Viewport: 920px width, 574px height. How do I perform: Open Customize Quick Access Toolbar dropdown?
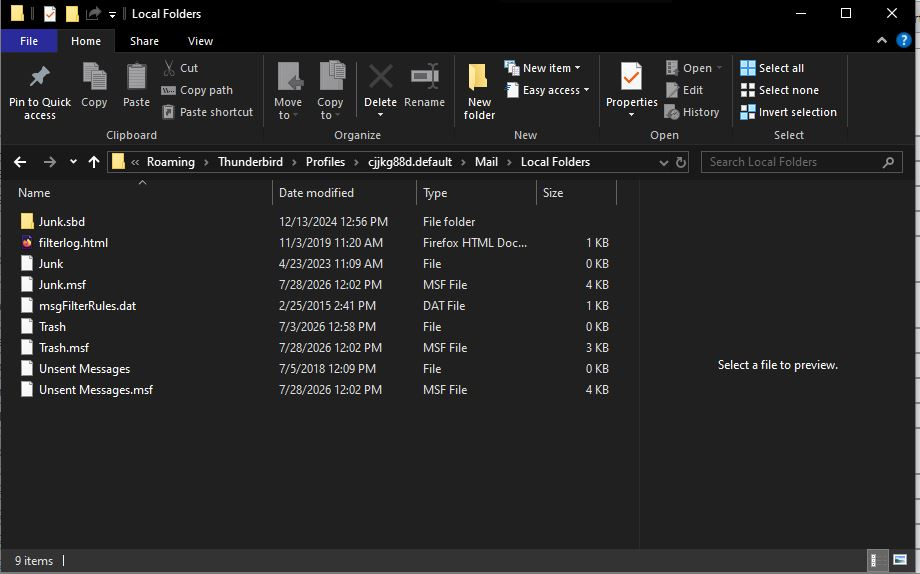pyautogui.click(x=112, y=14)
